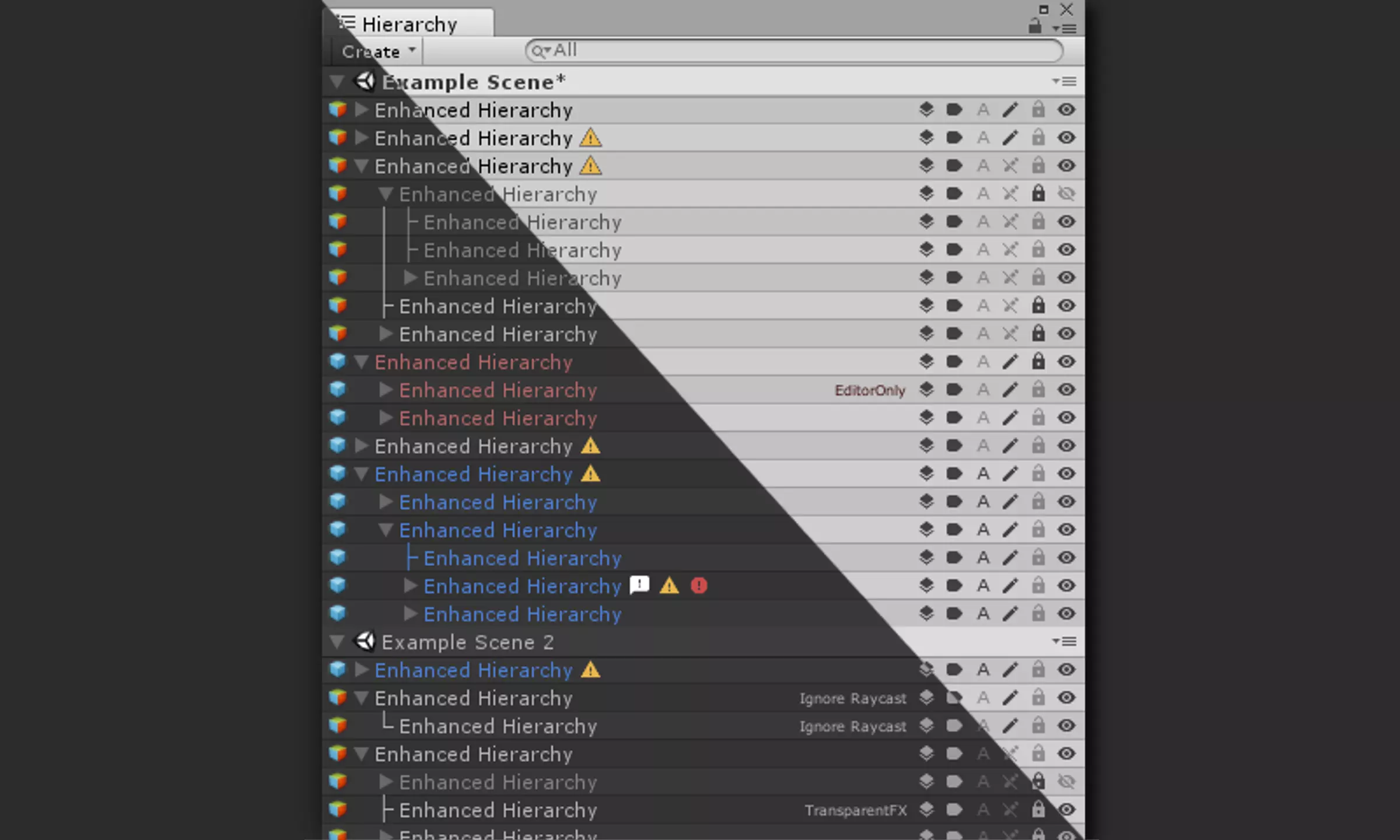Image resolution: width=1400 pixels, height=840 pixels.
Task: Click the tag icon in the TransparentFX row
Action: pyautogui.click(x=954, y=809)
